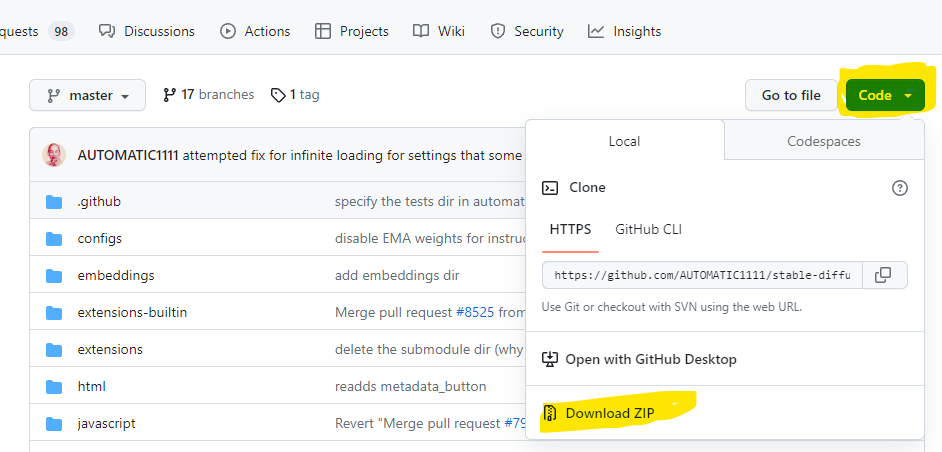This screenshot has width=942, height=452.
Task: Open commit 'delete the submodule dir'
Action: click(x=430, y=349)
